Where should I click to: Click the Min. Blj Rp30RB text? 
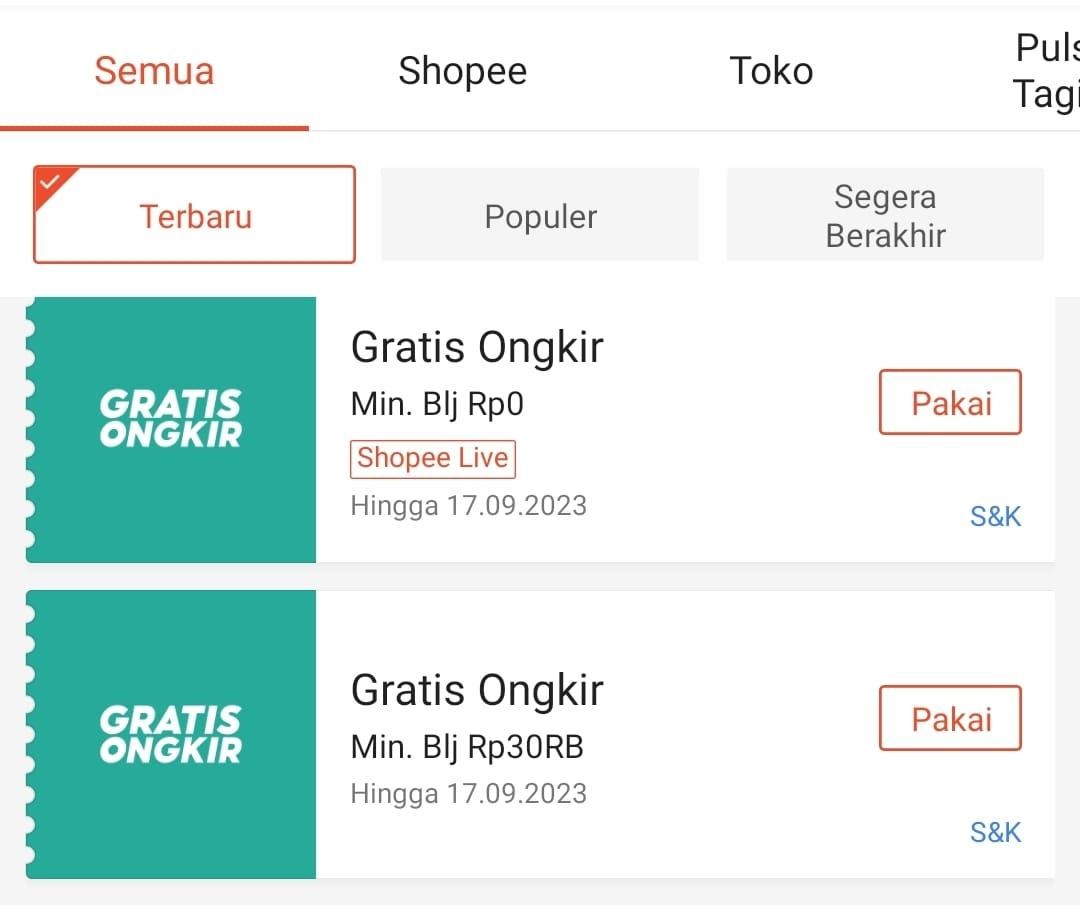click(467, 747)
